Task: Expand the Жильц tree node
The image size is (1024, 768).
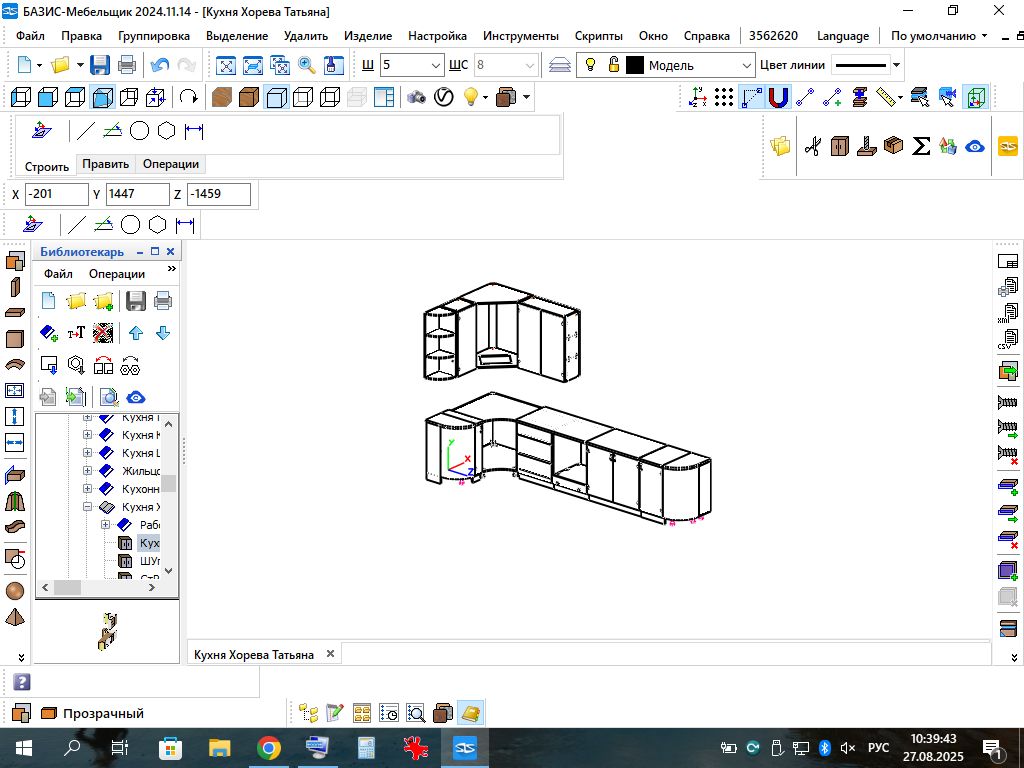Action: click(x=87, y=470)
